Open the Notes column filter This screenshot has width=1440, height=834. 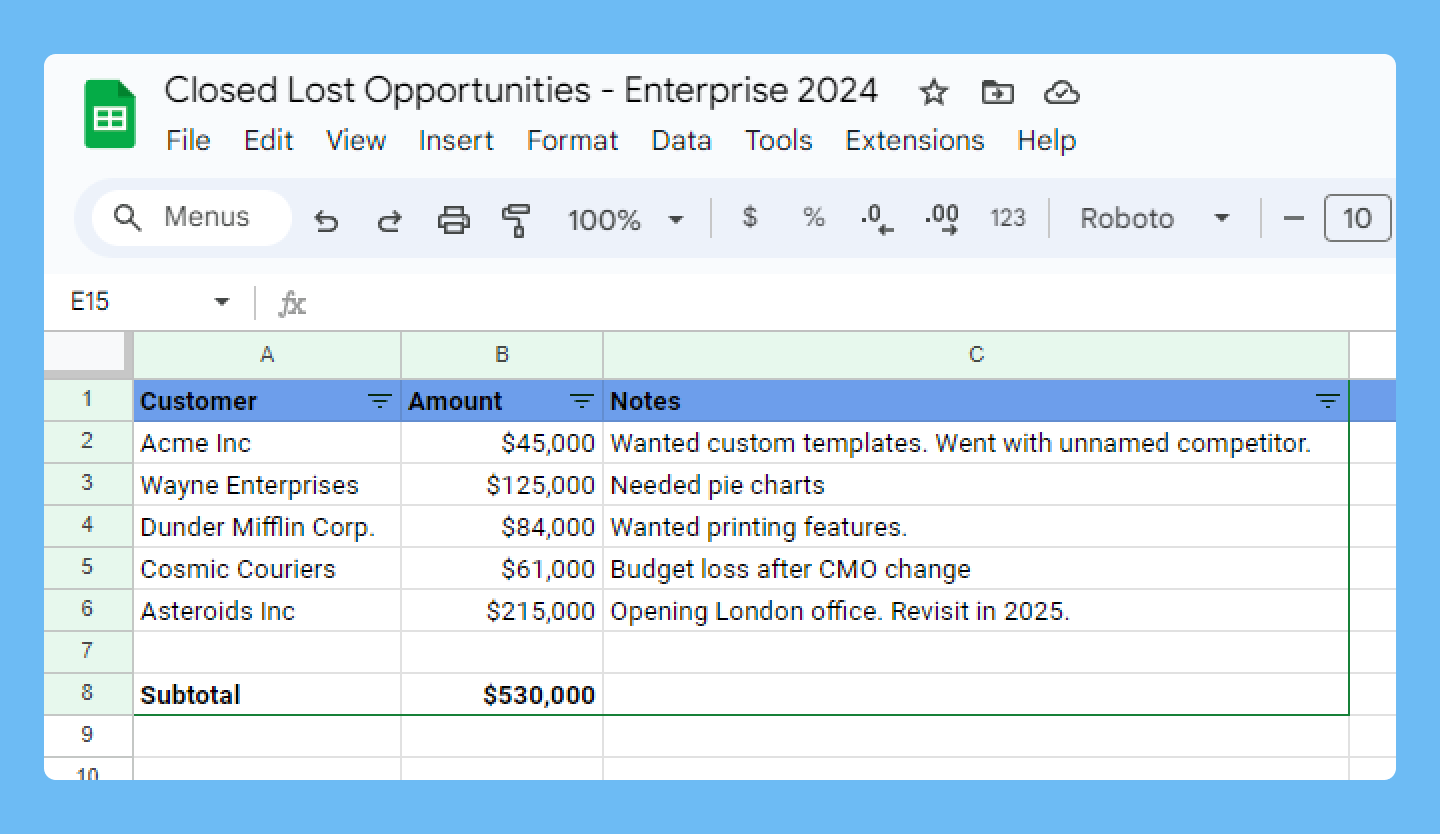(x=1327, y=402)
